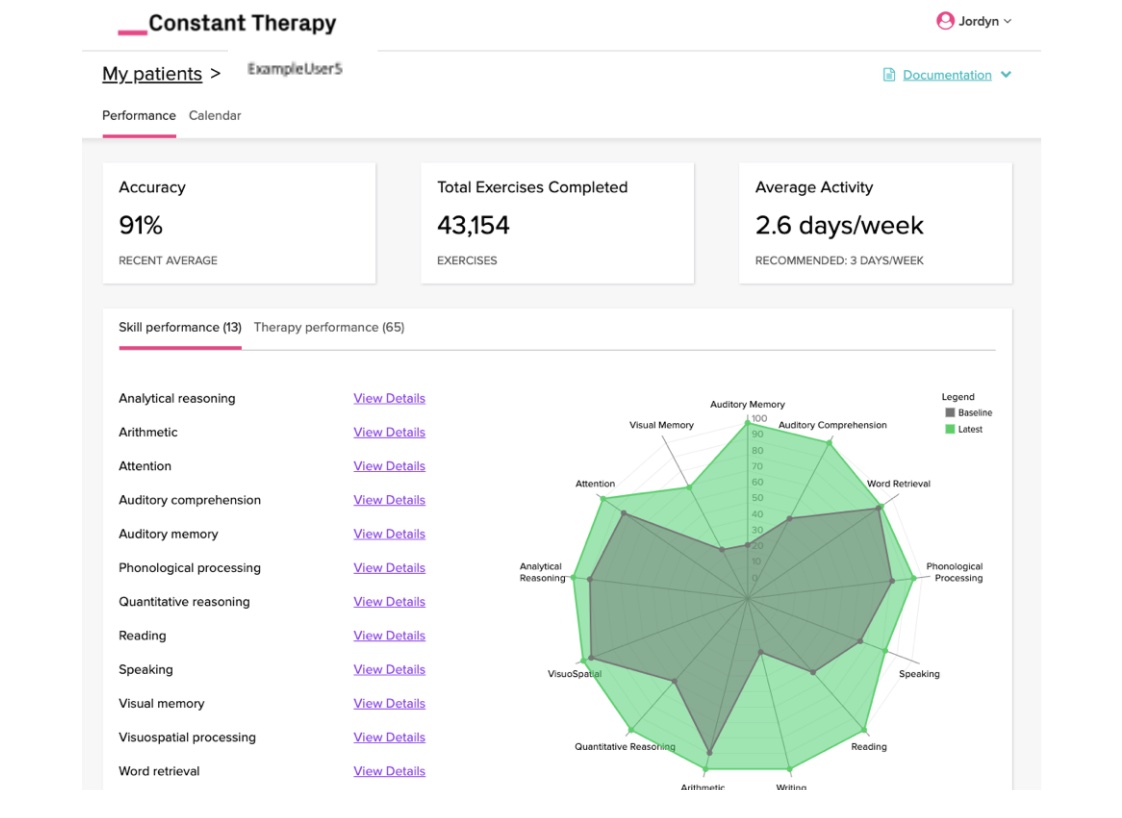Click View Details for Visuospatial processing
Viewport: 1122px width, 818px height.
(389, 737)
